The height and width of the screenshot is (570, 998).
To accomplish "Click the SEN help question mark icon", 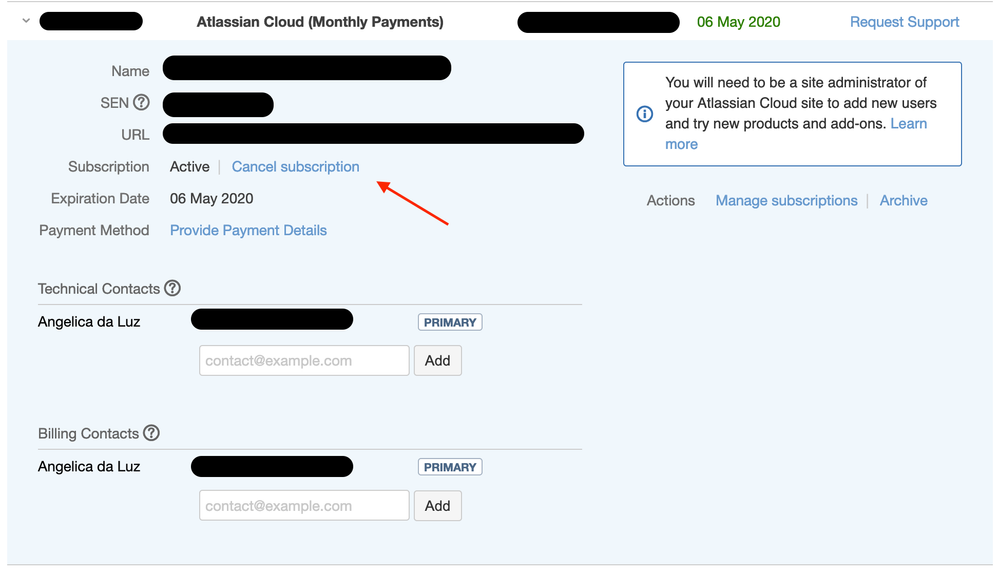I will tap(141, 102).
